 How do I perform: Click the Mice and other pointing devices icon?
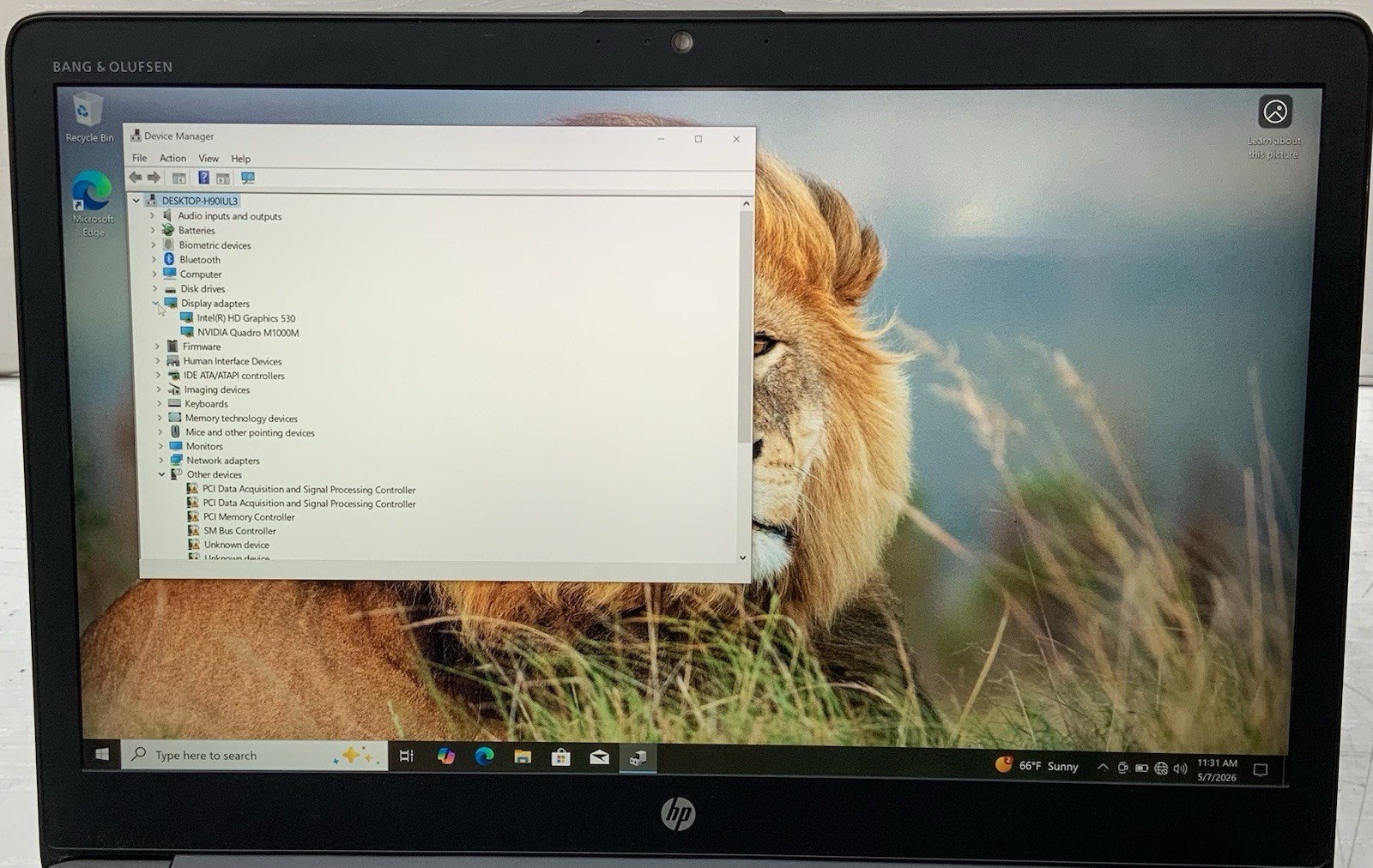[175, 431]
